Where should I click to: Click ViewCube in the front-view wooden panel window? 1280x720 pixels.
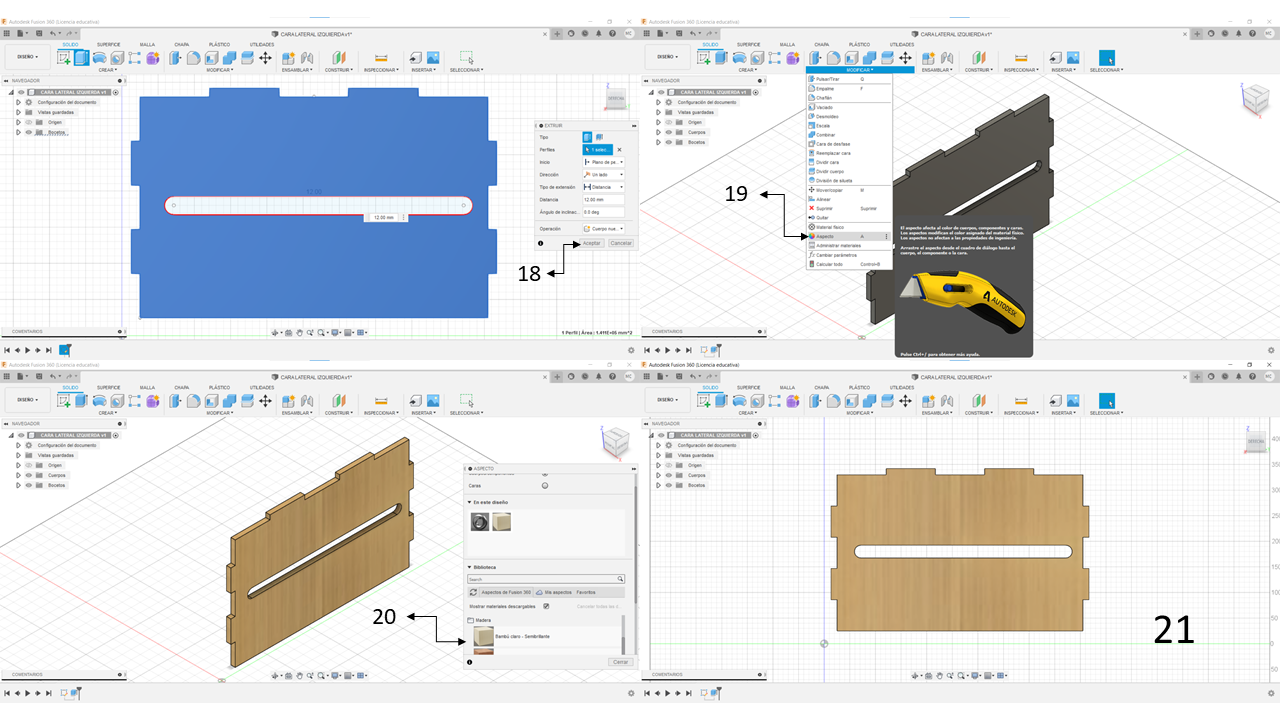pyautogui.click(x=1255, y=443)
